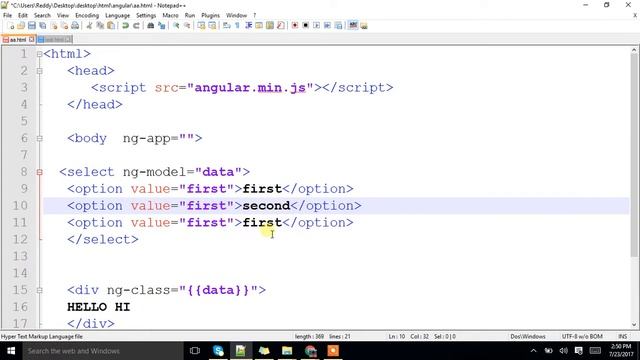Open the Window menu
640x360 pixels.
point(236,15)
